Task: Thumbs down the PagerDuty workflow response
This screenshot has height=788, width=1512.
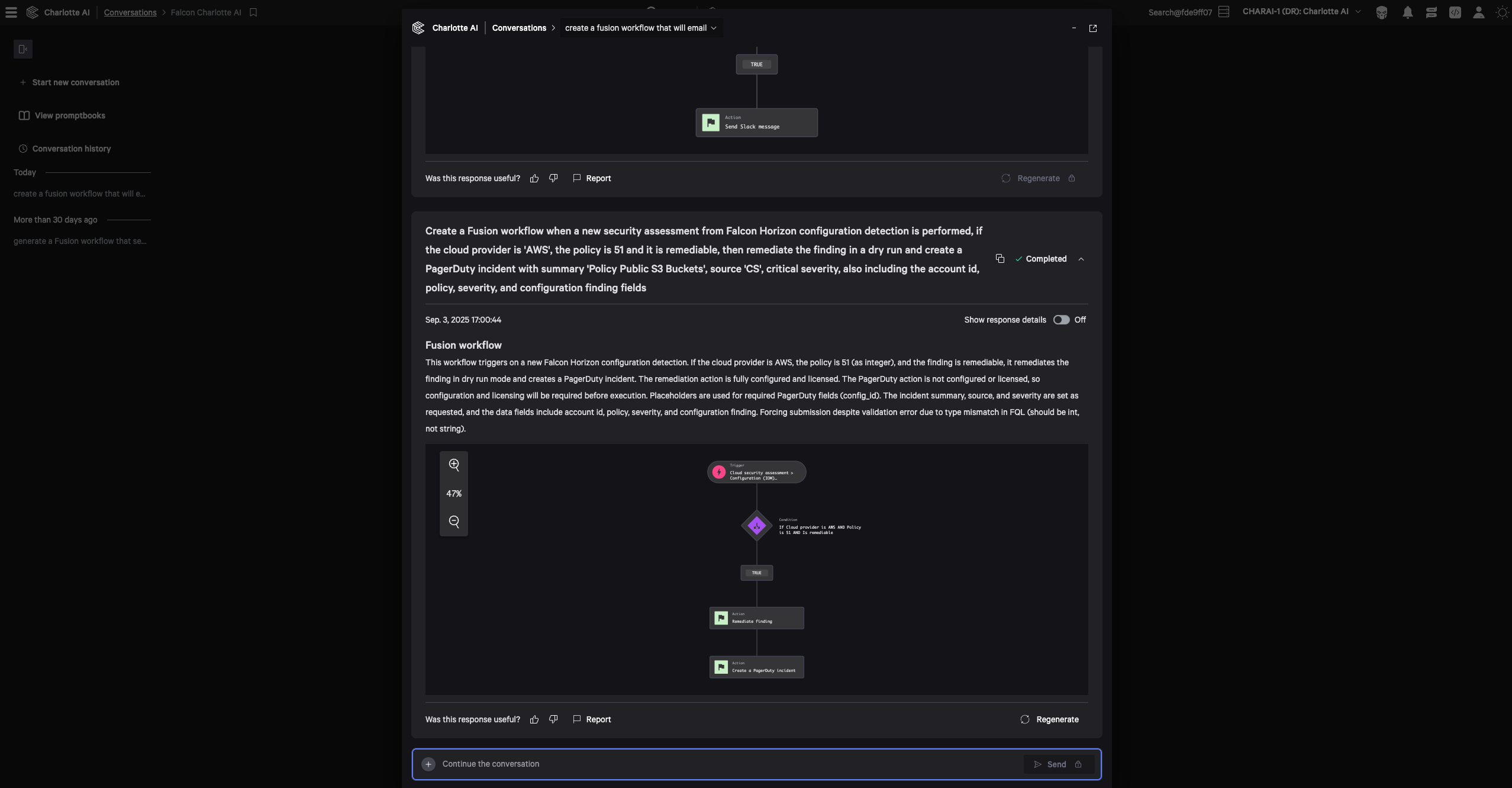Action: click(553, 719)
